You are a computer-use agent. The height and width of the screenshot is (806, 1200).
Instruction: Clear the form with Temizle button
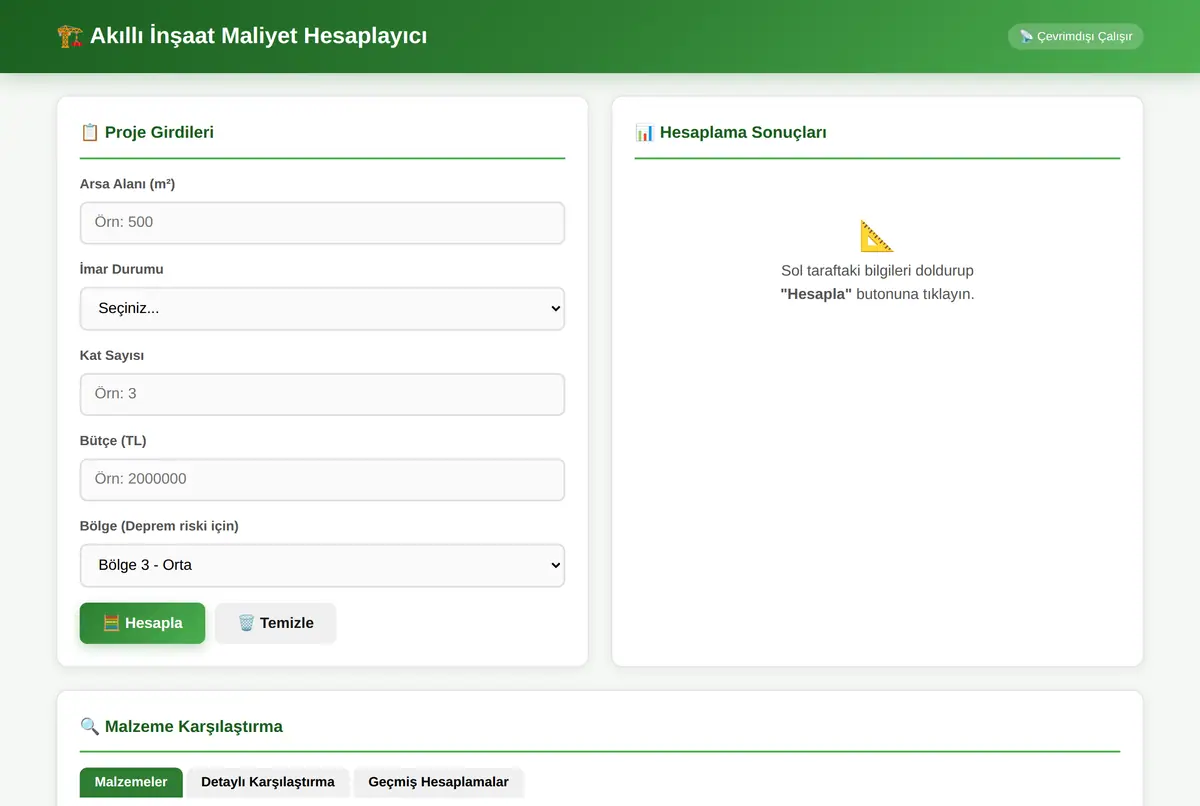(x=276, y=623)
